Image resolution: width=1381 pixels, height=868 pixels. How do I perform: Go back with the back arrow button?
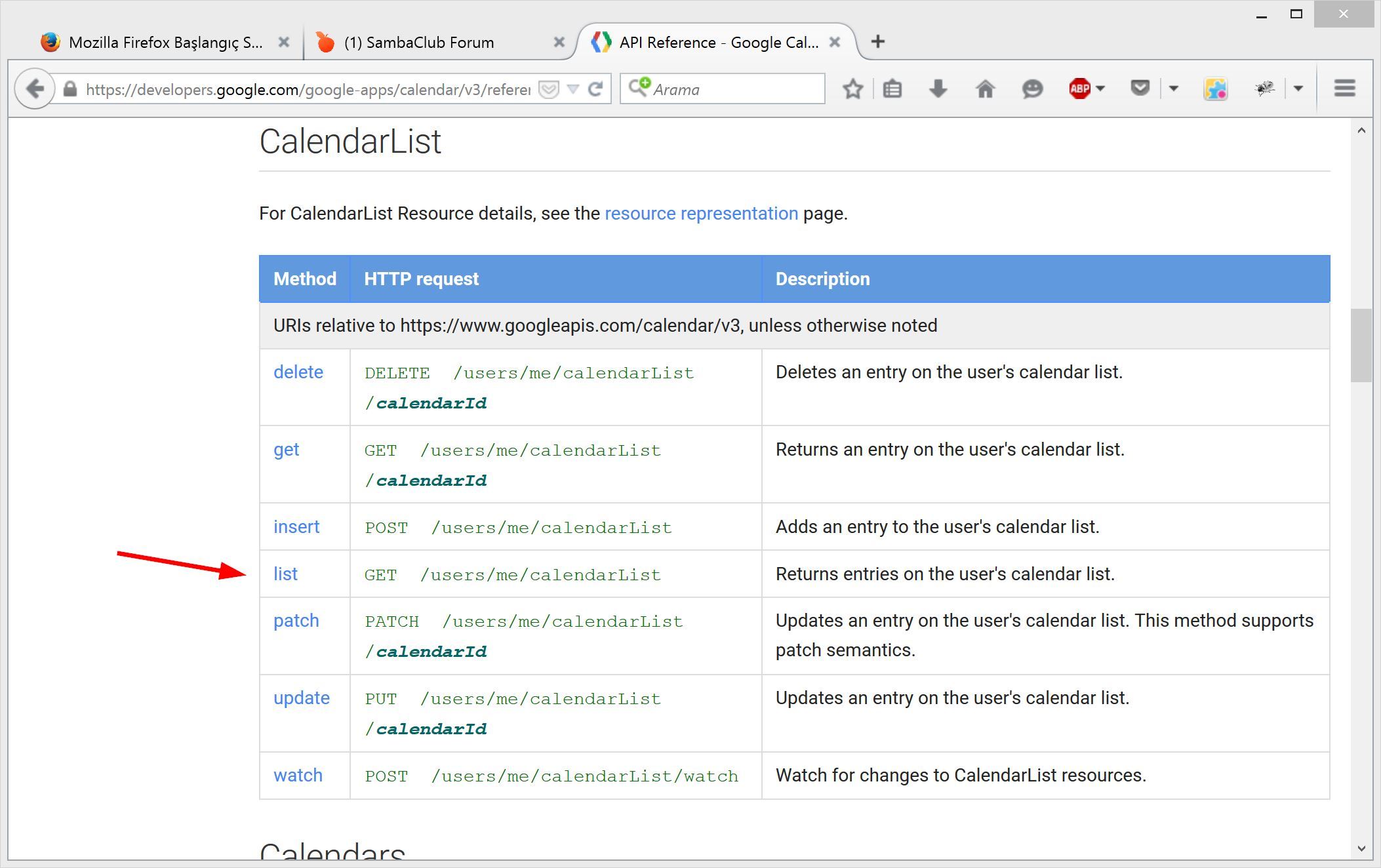[x=35, y=89]
